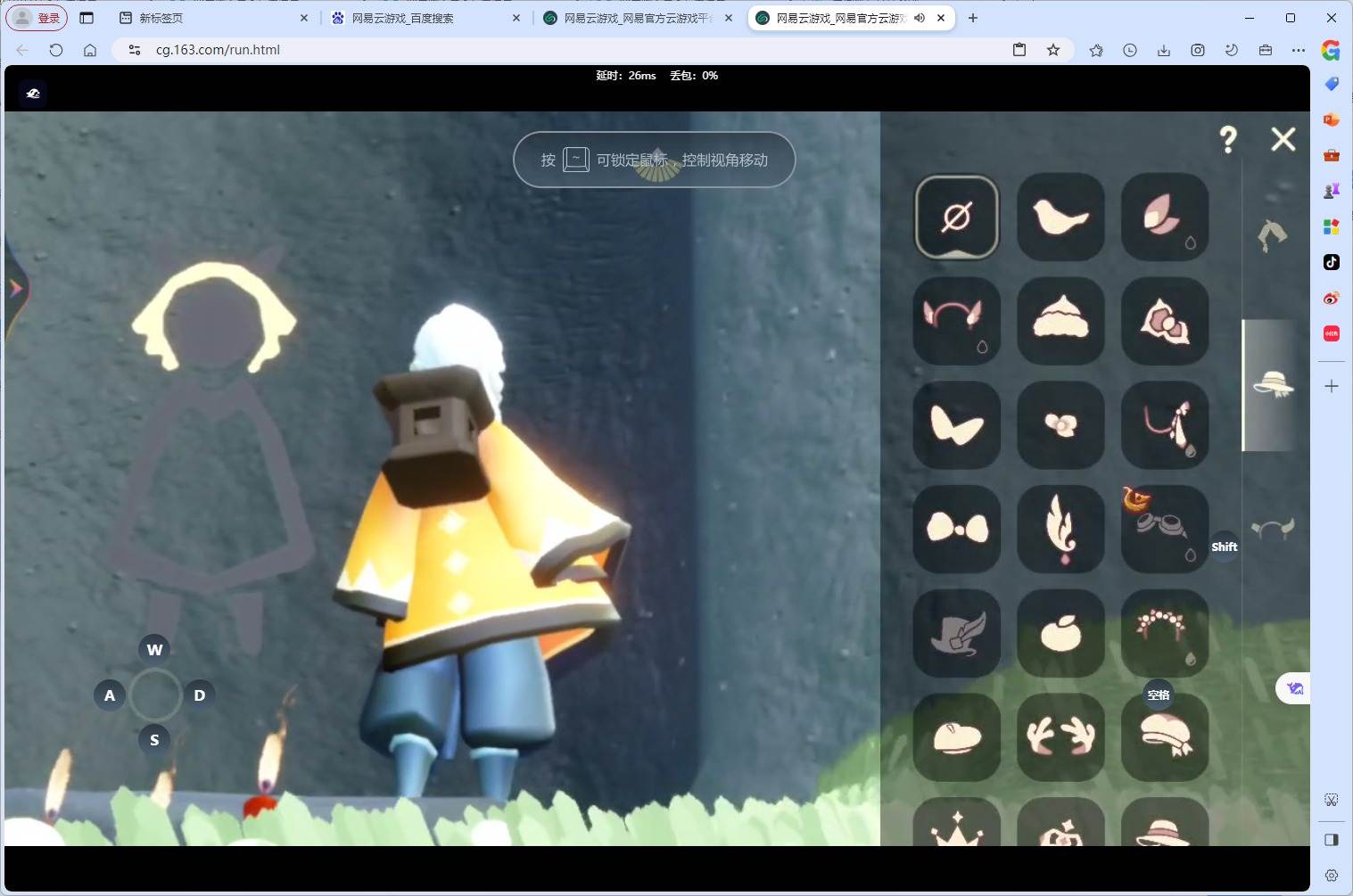Equip the bandana cap accessory
This screenshot has height=896, width=1353.
(1165, 737)
